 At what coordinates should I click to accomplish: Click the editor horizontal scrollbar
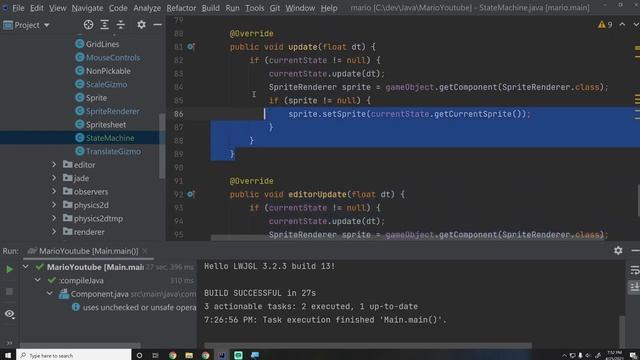click(x=407, y=237)
